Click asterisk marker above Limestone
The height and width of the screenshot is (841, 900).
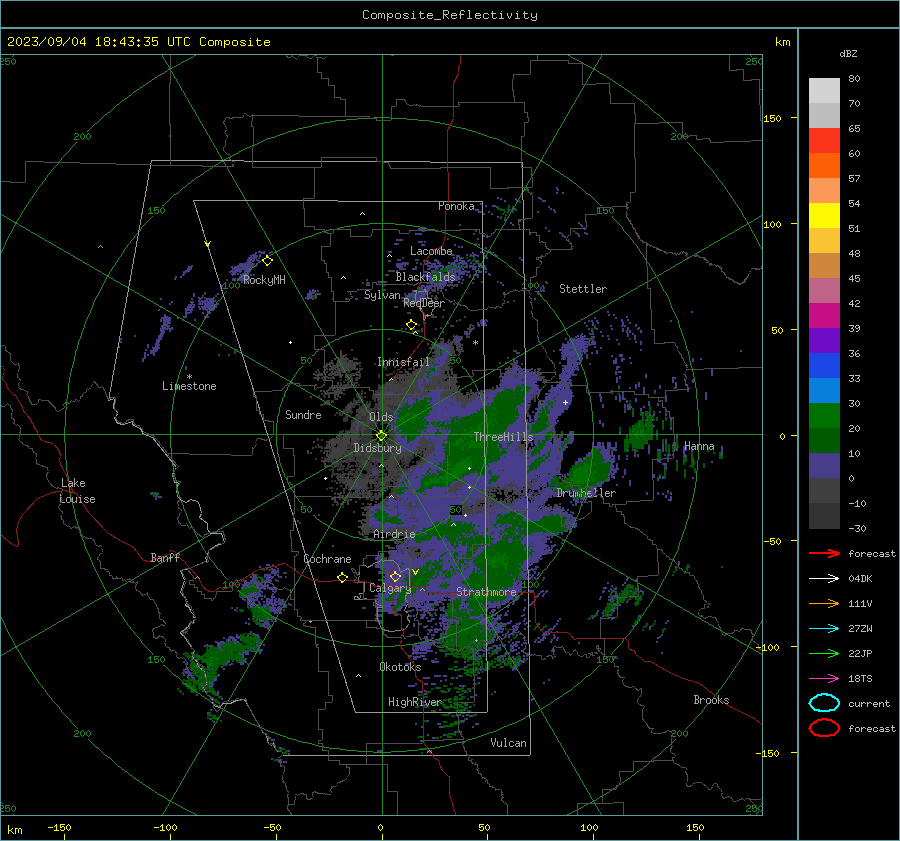click(189, 377)
